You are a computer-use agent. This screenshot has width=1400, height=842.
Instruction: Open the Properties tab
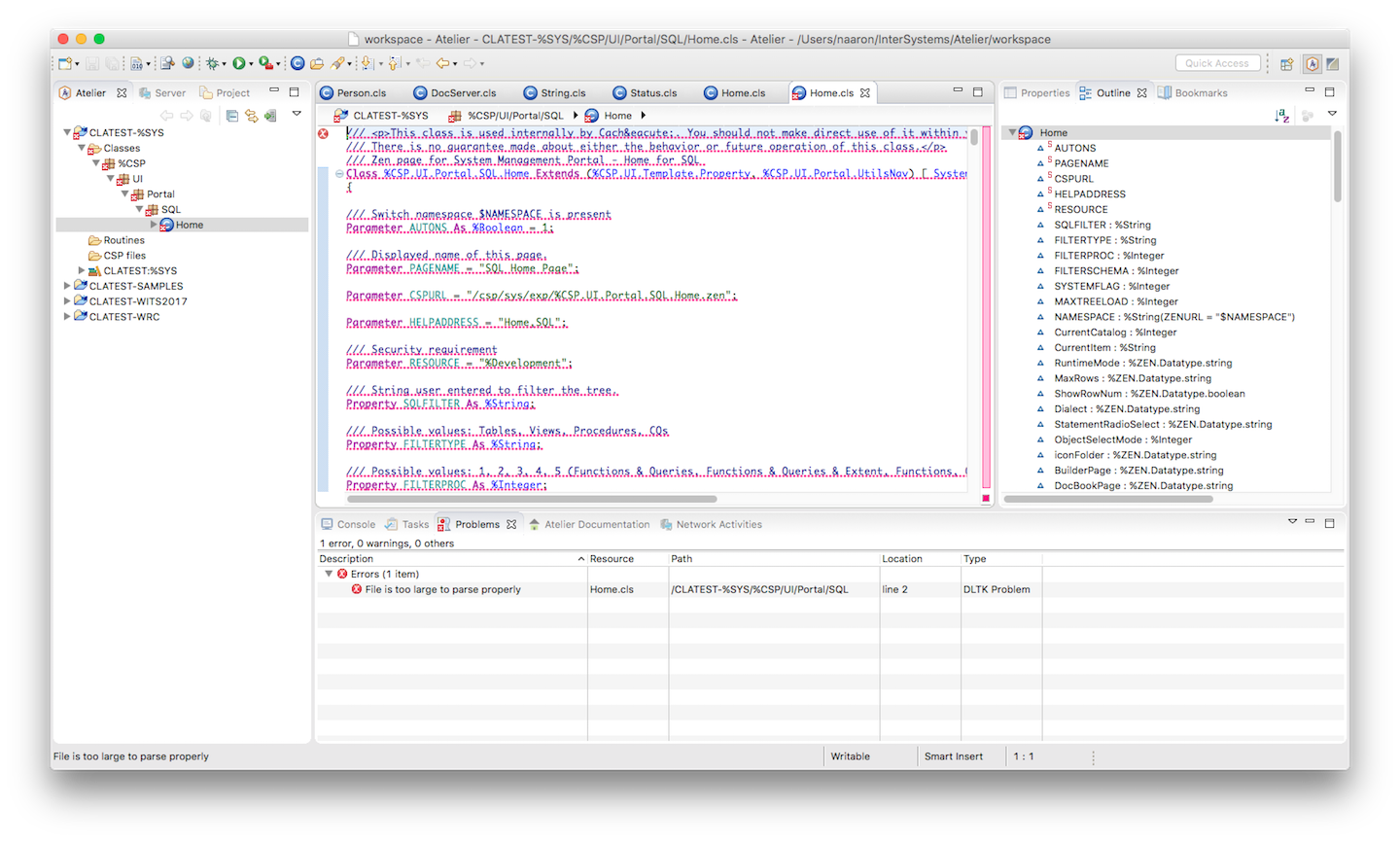click(1037, 93)
